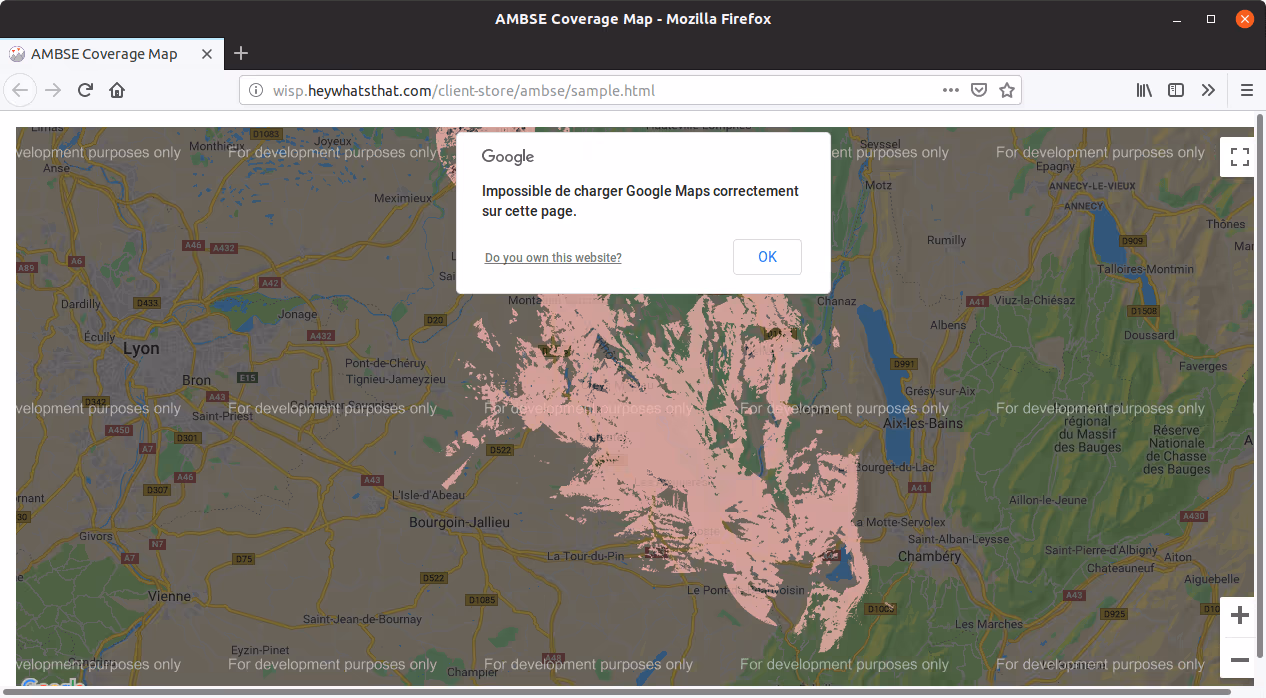Minimize the Firefox window
Screen dimensions: 1266x698
tap(1177, 19)
